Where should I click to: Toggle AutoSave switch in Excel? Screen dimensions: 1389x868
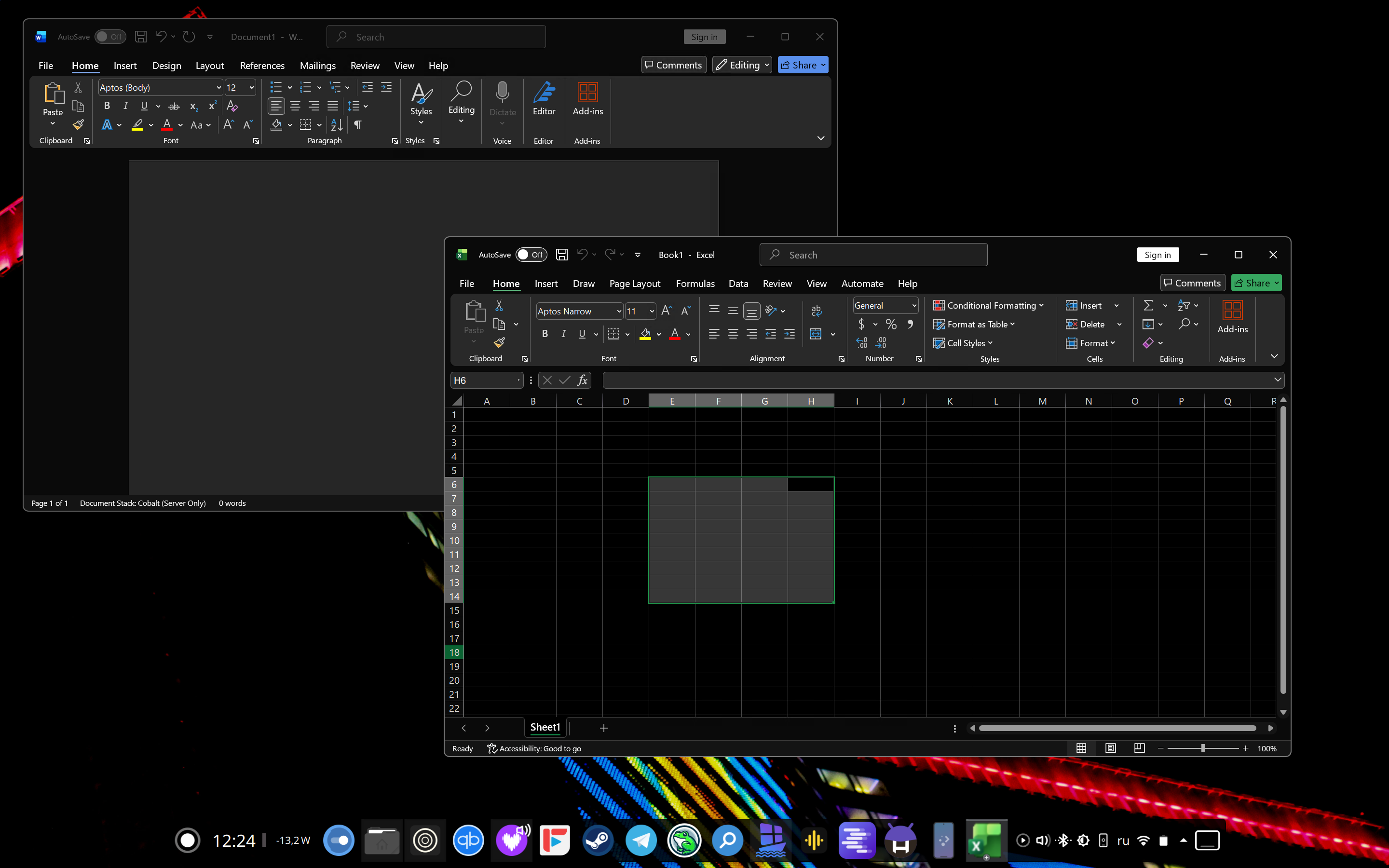coord(531,255)
